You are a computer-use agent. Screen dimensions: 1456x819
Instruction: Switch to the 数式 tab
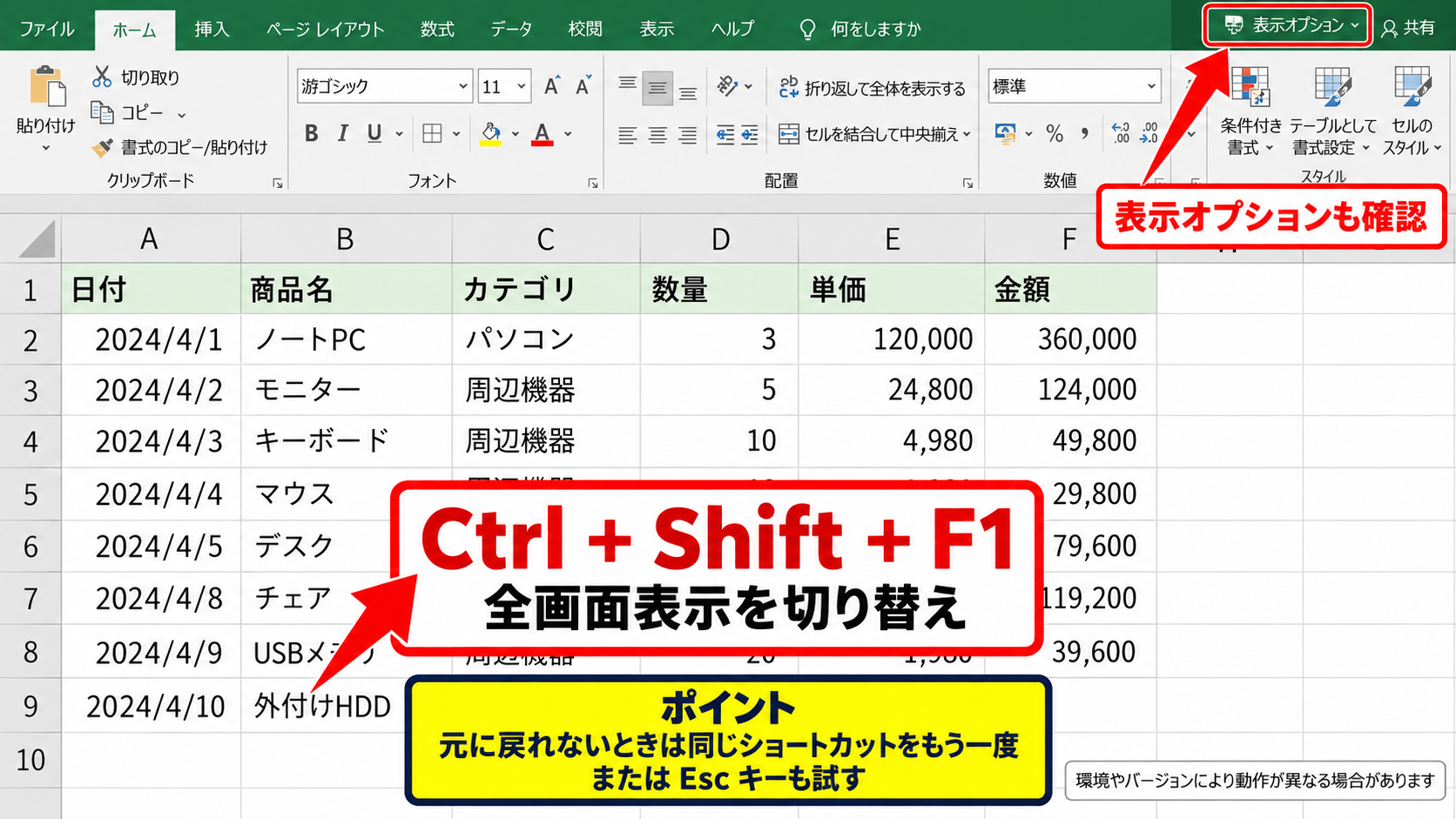point(437,29)
